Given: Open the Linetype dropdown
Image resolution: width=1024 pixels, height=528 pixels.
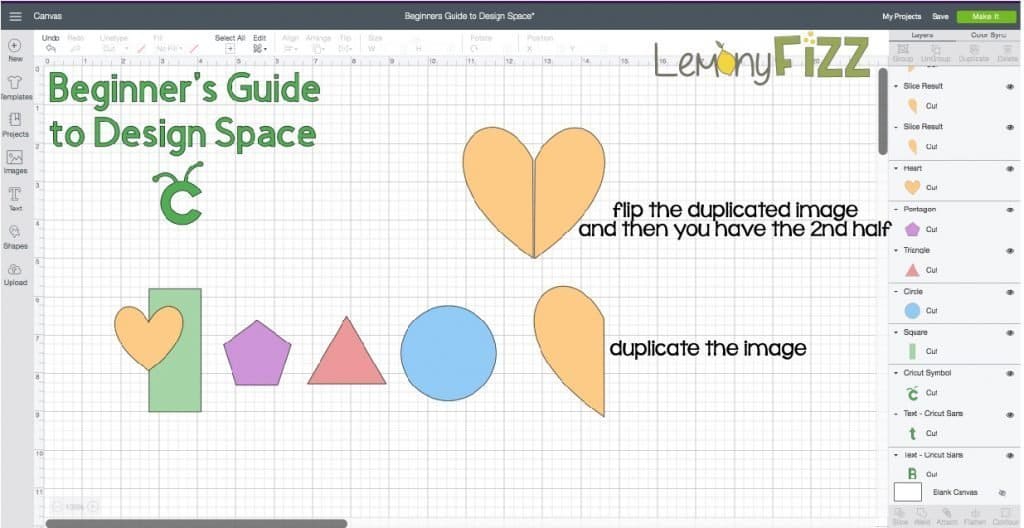Looking at the screenshot, I should pos(115,48).
